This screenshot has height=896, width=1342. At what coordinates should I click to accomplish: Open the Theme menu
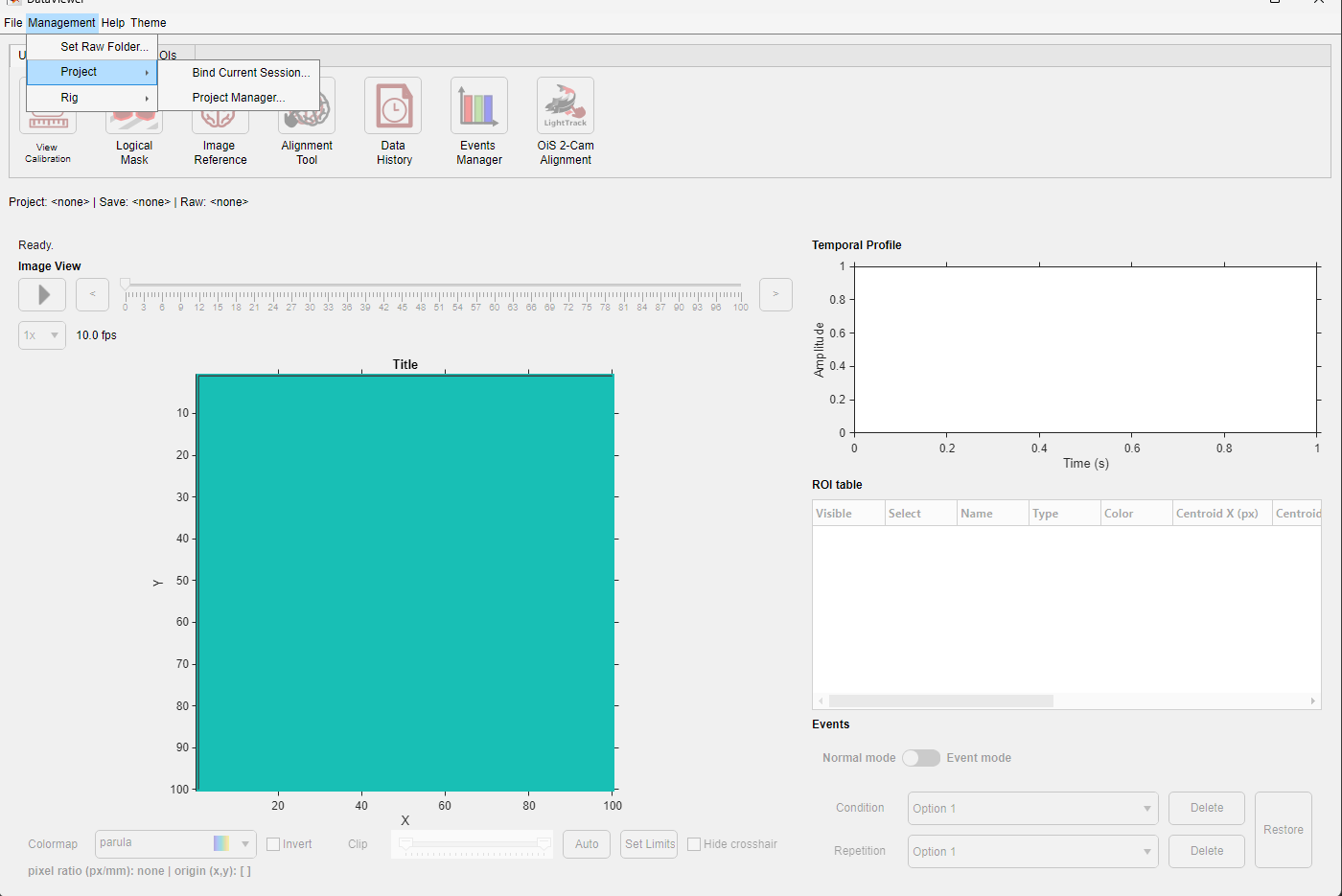149,22
